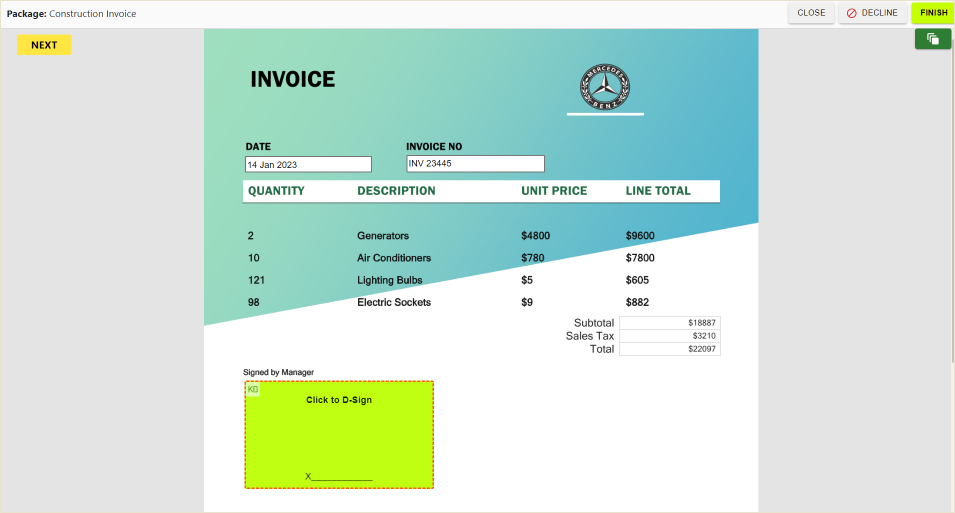Click the CLOSE button in the top bar

(x=810, y=13)
